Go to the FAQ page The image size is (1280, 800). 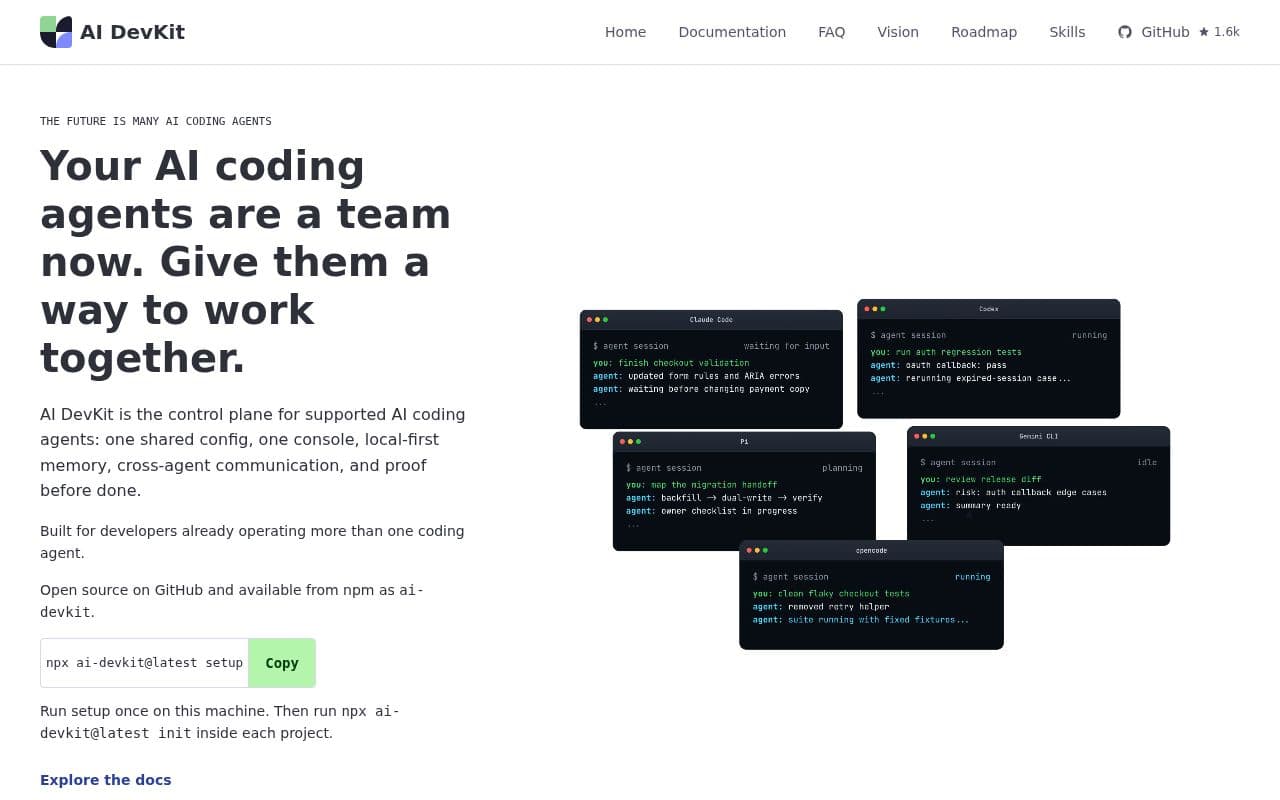[x=831, y=32]
